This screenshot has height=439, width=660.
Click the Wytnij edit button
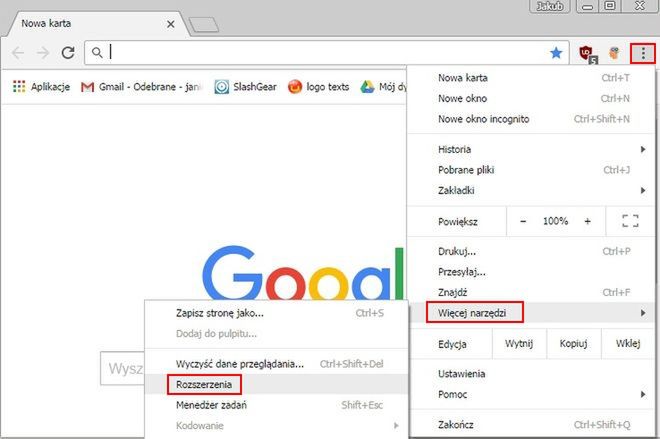tap(519, 344)
